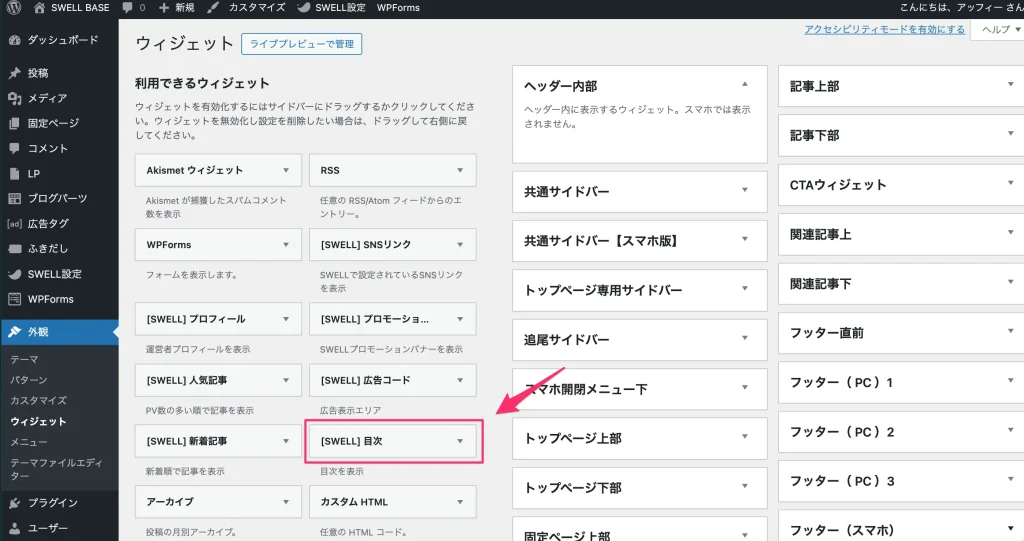Expand the フッター直前 widget area
This screenshot has height=541, width=1024.
tap(1011, 331)
